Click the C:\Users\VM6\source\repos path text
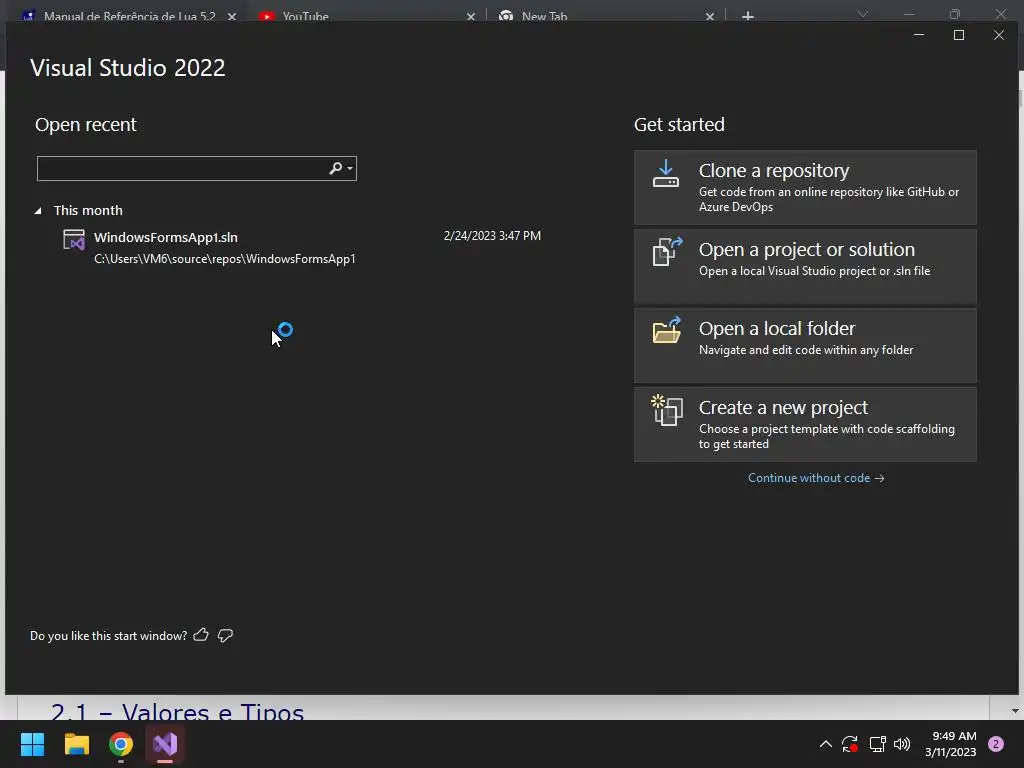This screenshot has height=768, width=1024. click(x=225, y=259)
